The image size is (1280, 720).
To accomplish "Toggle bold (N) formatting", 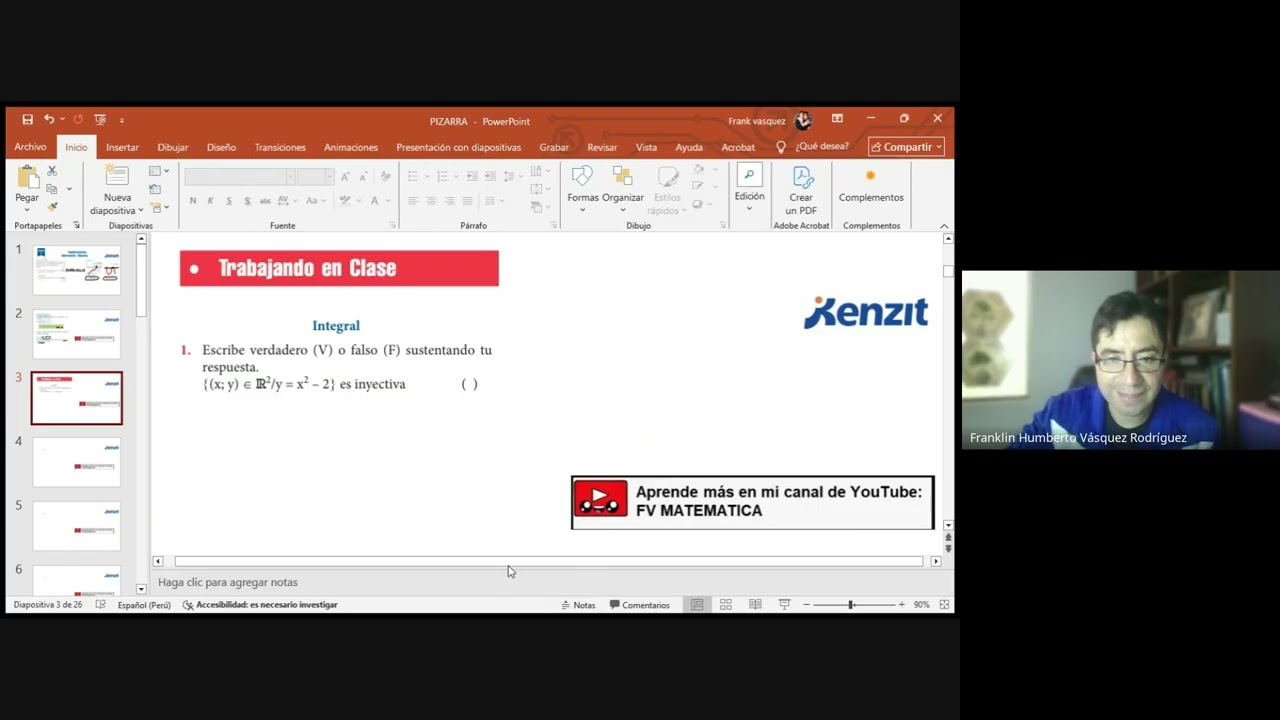I will [x=193, y=201].
